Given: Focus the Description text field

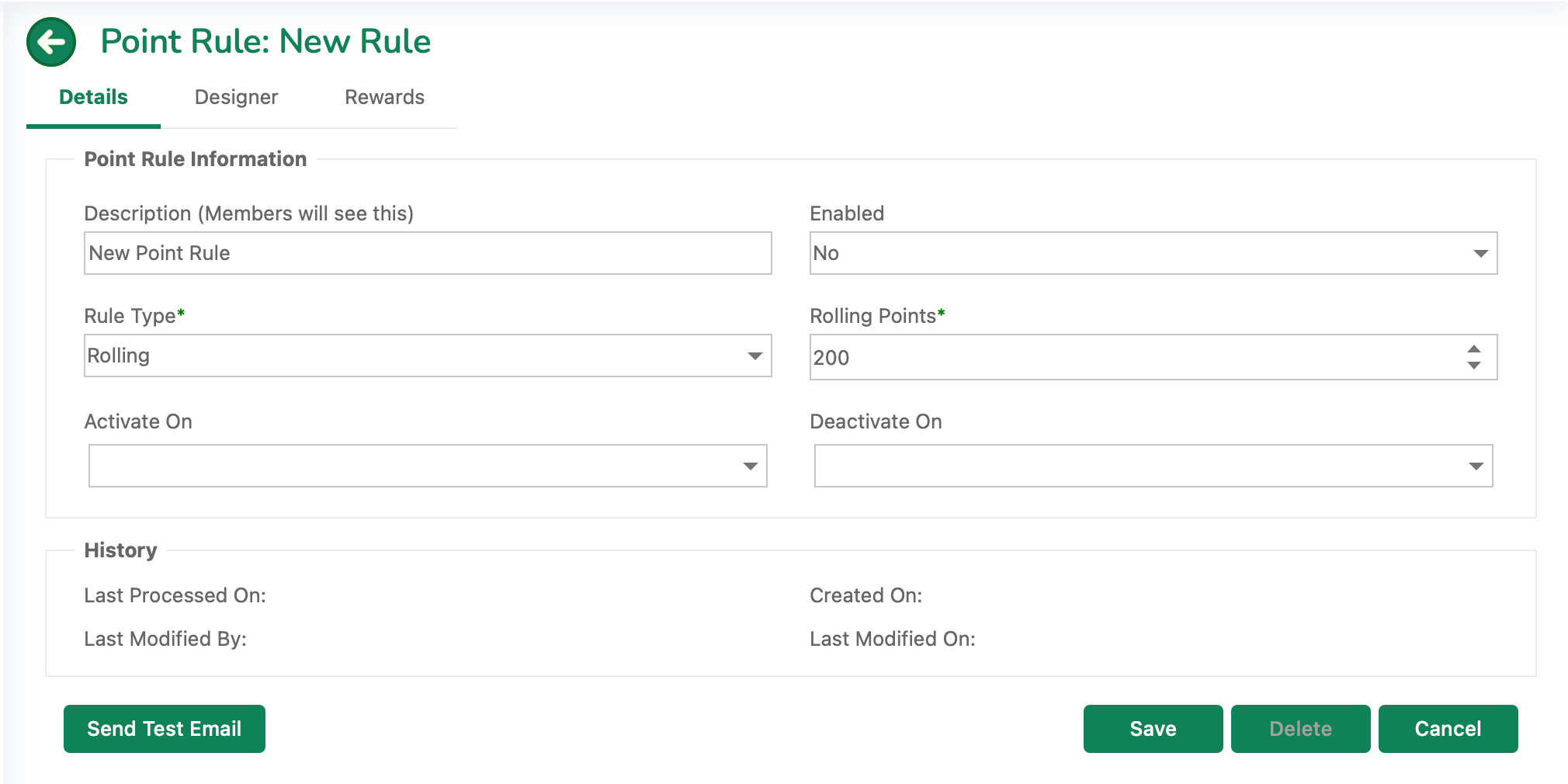Looking at the screenshot, I should click(428, 253).
